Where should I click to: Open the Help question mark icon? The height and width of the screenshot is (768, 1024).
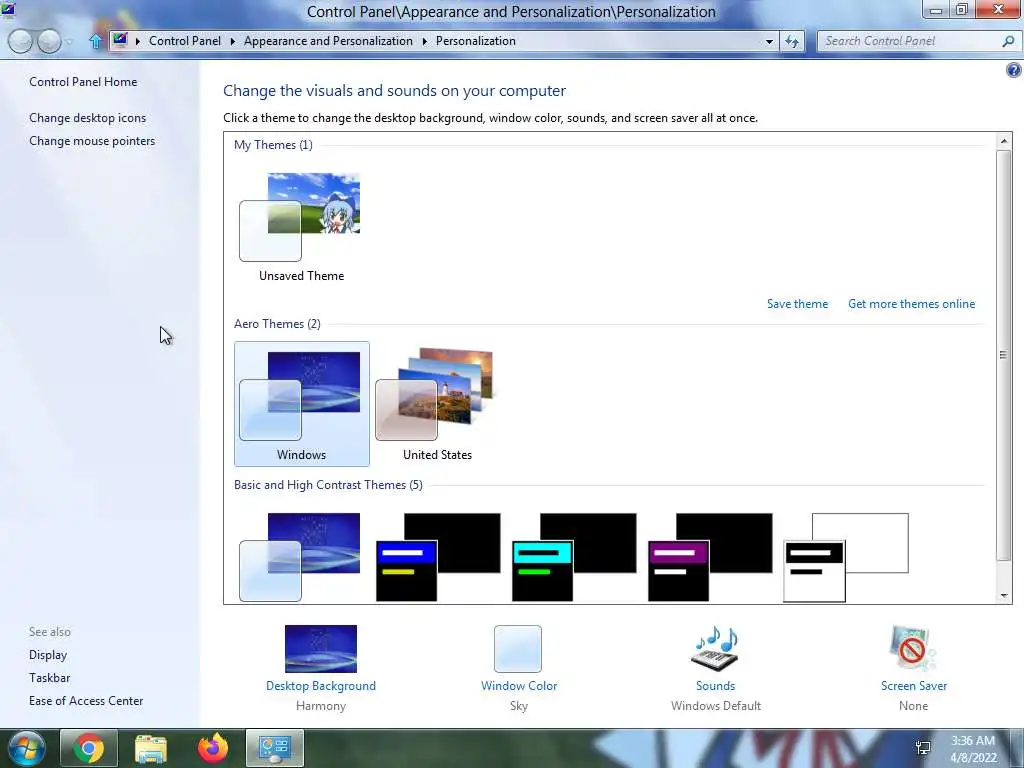pyautogui.click(x=1014, y=70)
